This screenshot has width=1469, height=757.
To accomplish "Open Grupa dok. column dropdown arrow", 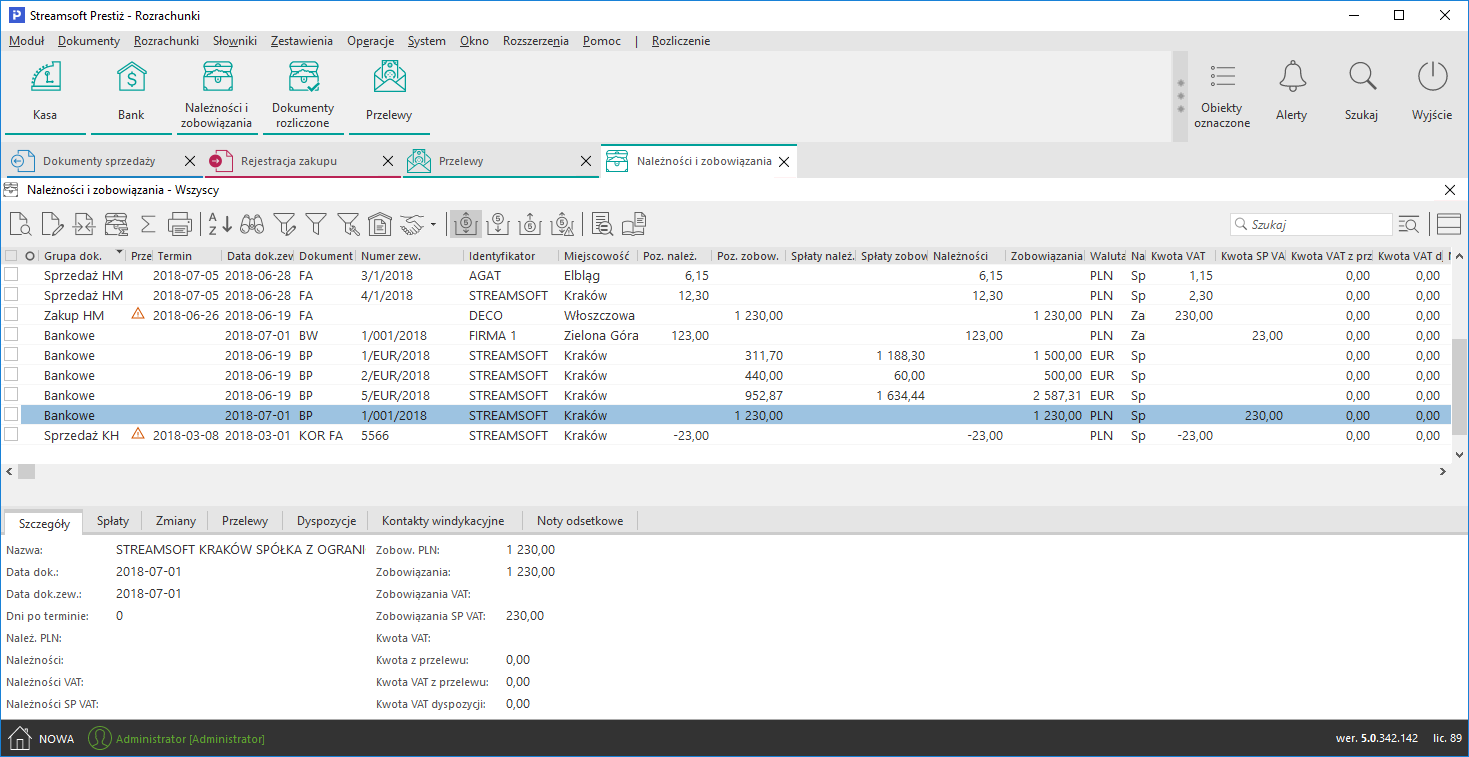I will coord(120,253).
